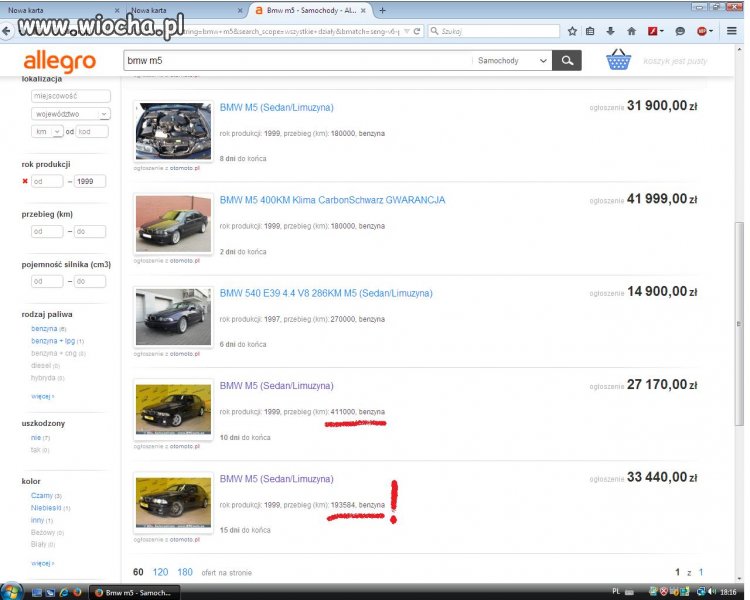Open thumbnail of 14 900,00 zł listing
The width and height of the screenshot is (750, 600).
(173, 317)
